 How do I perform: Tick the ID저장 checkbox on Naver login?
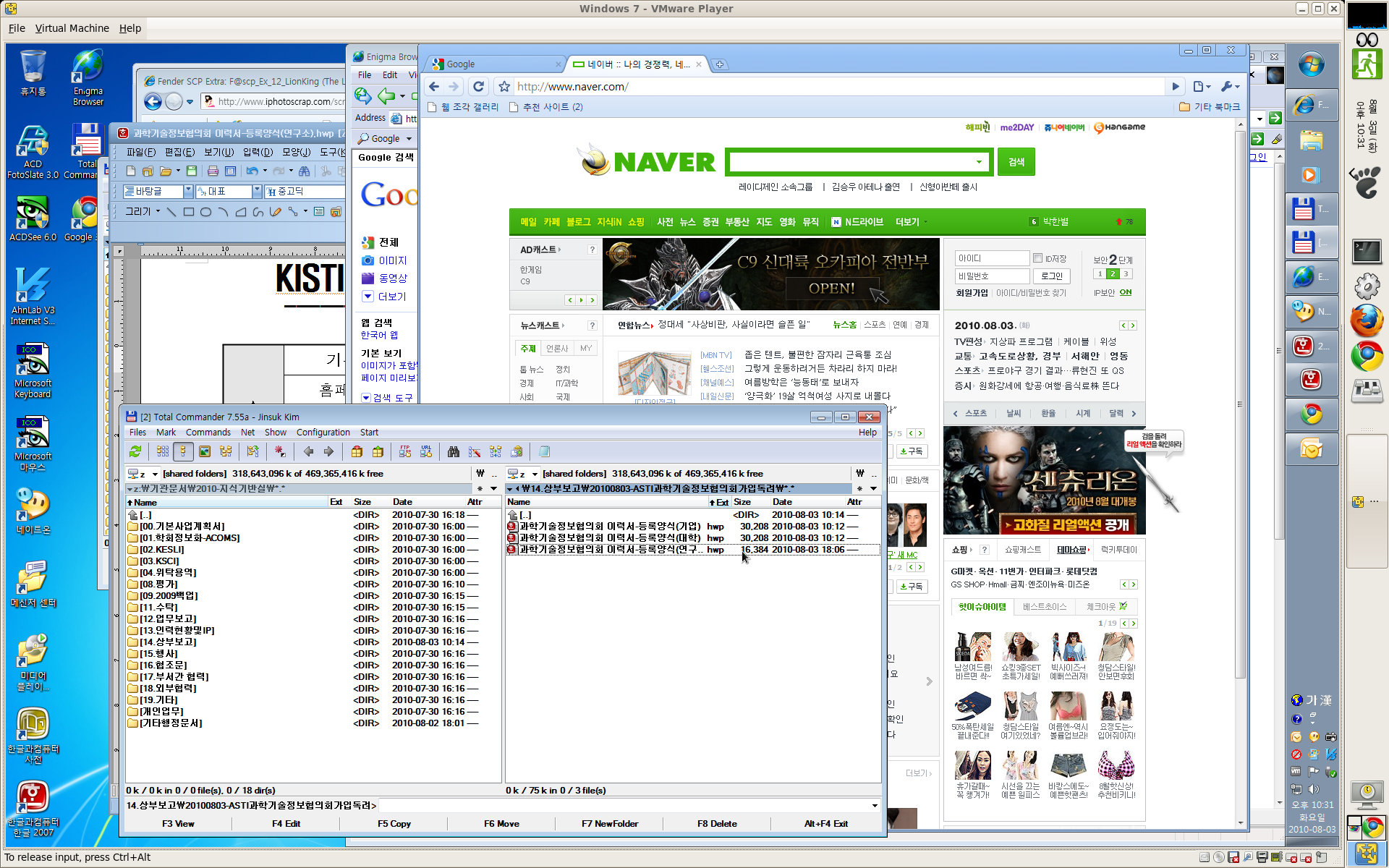tap(1037, 258)
